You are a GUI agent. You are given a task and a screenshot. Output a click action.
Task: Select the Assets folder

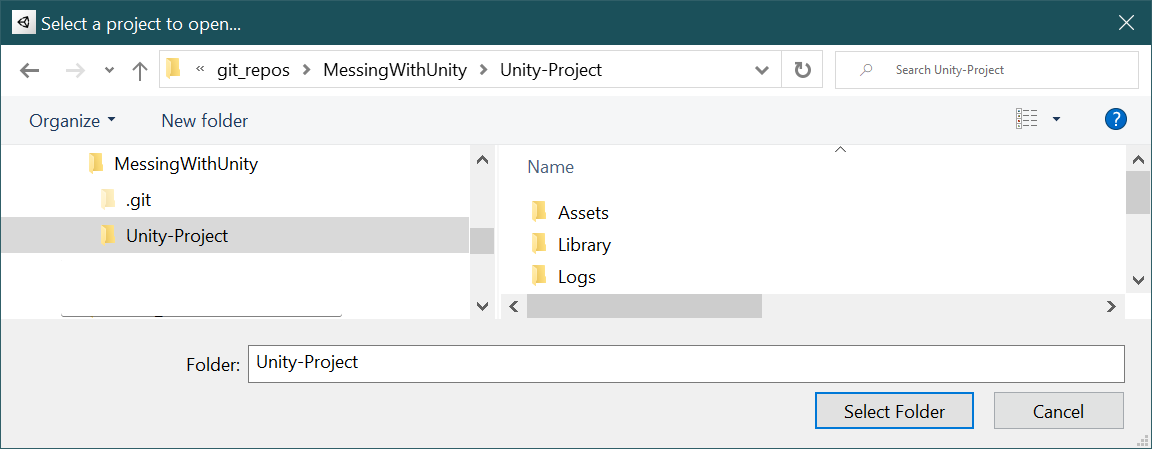click(x=583, y=212)
